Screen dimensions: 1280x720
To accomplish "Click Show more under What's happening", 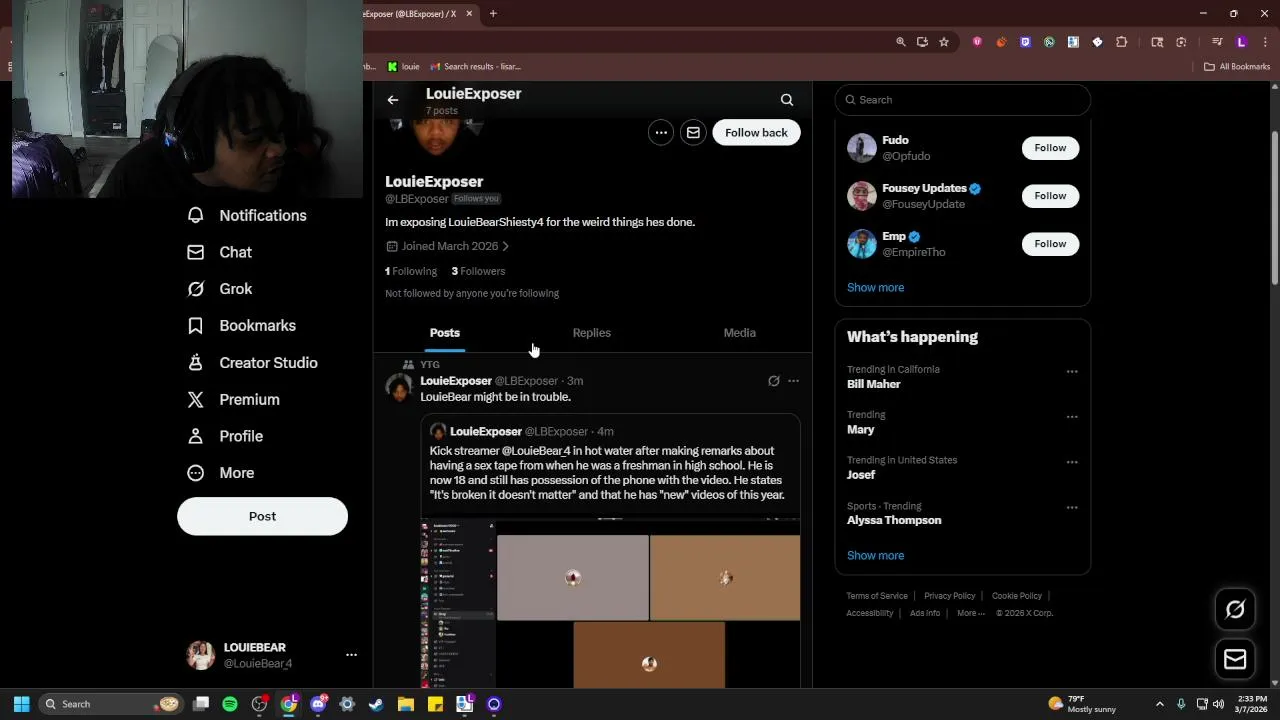I will pos(875,555).
